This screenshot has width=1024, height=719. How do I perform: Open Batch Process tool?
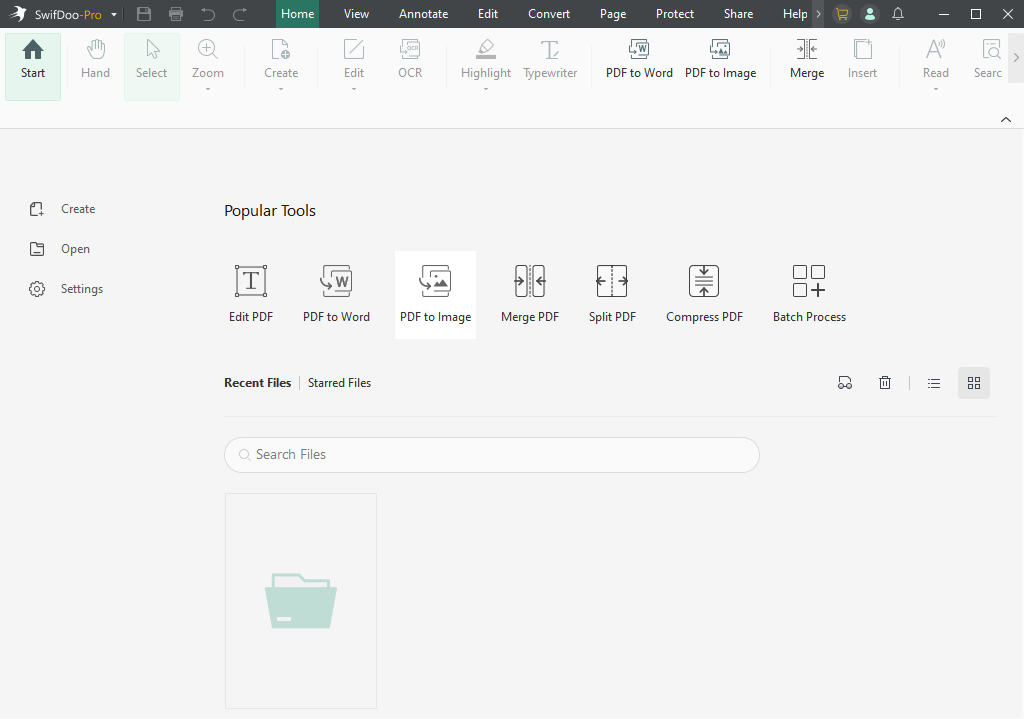(809, 294)
